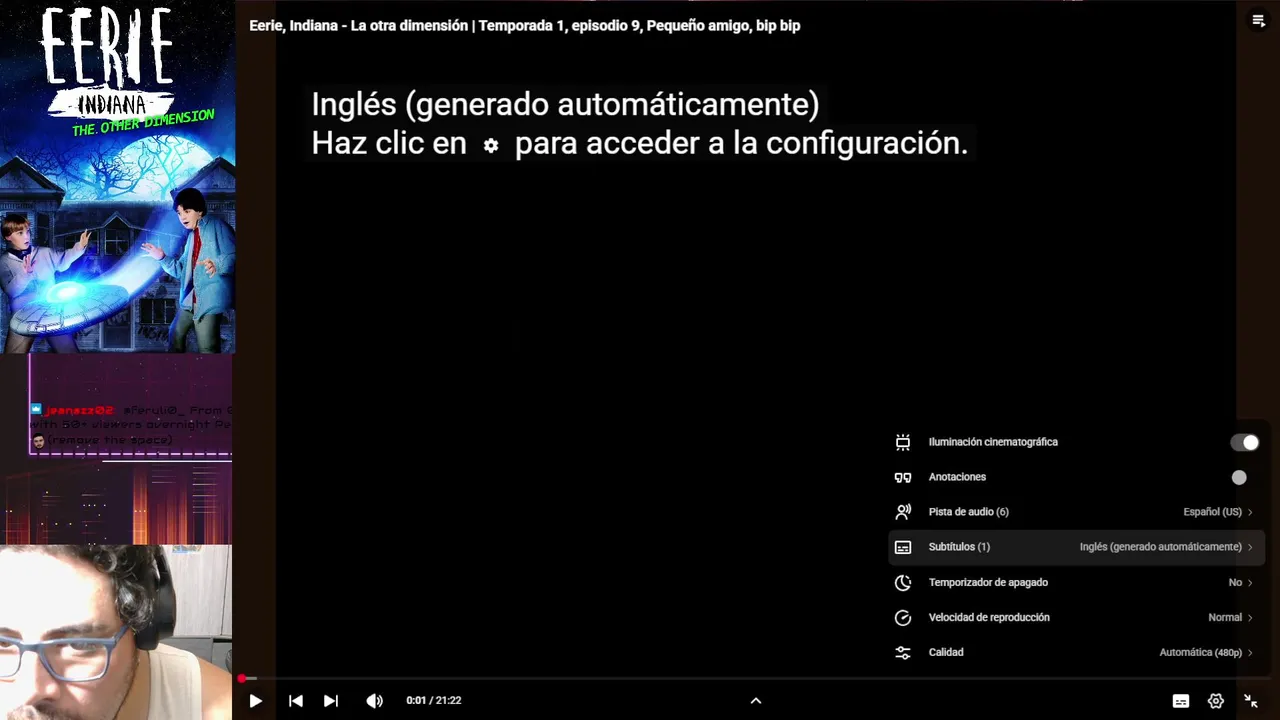Toggle subtitles button in control bar
1280x720 pixels.
tap(1181, 701)
